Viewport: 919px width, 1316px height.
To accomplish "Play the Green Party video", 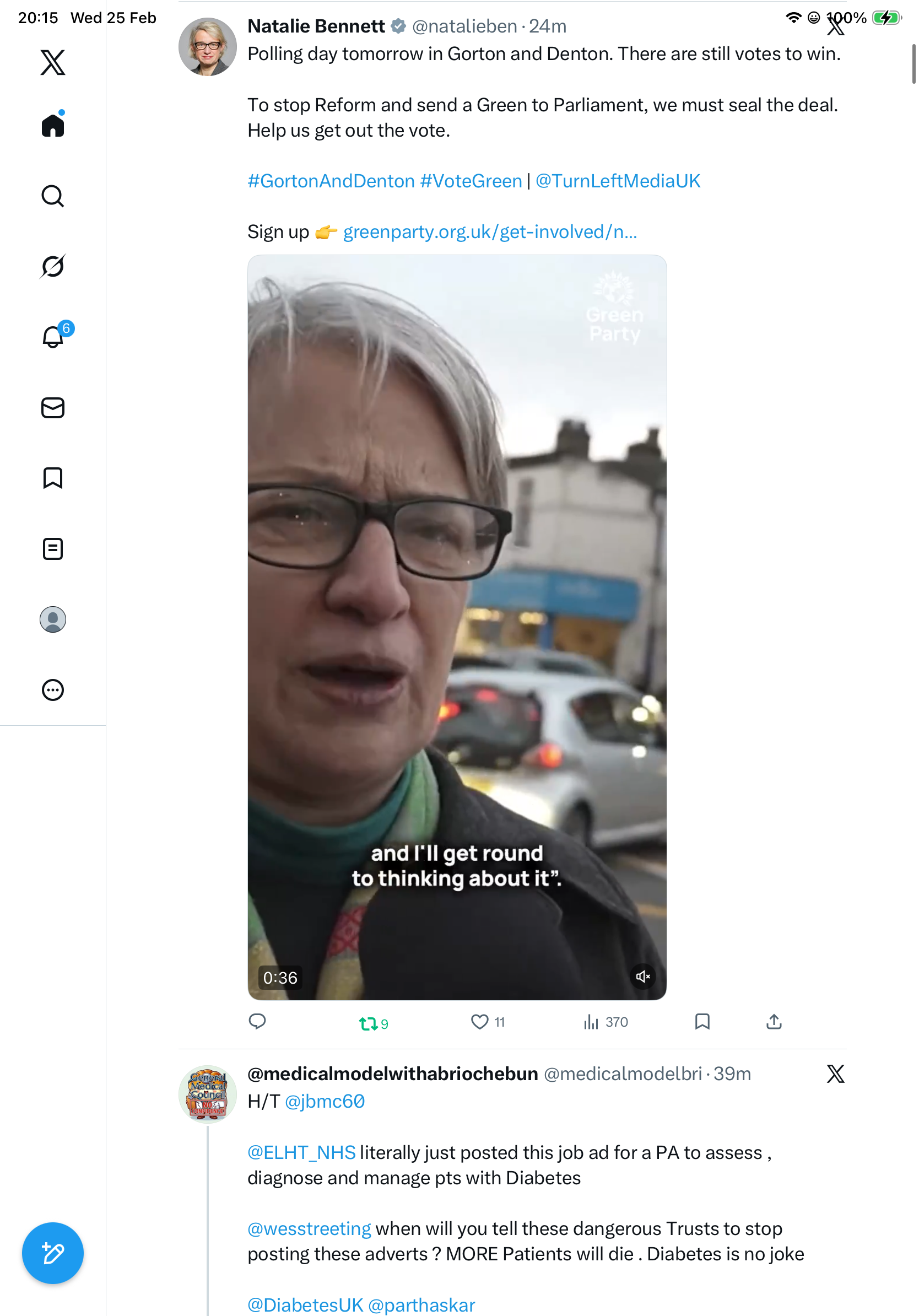I will click(457, 627).
